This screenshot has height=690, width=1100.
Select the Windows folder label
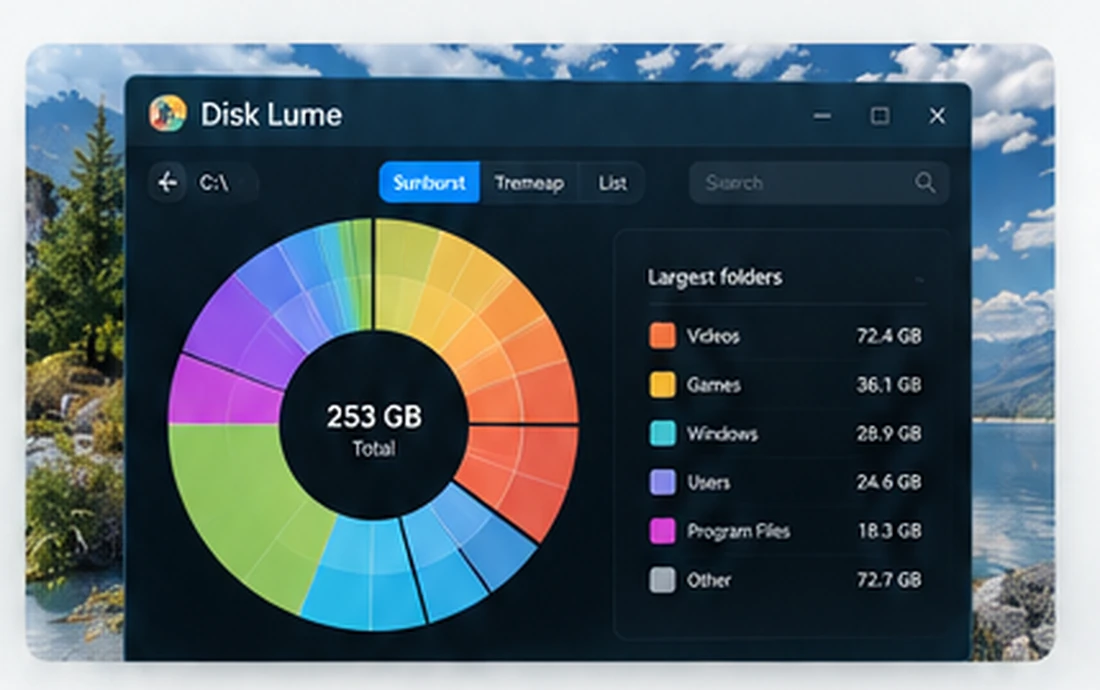tap(722, 433)
